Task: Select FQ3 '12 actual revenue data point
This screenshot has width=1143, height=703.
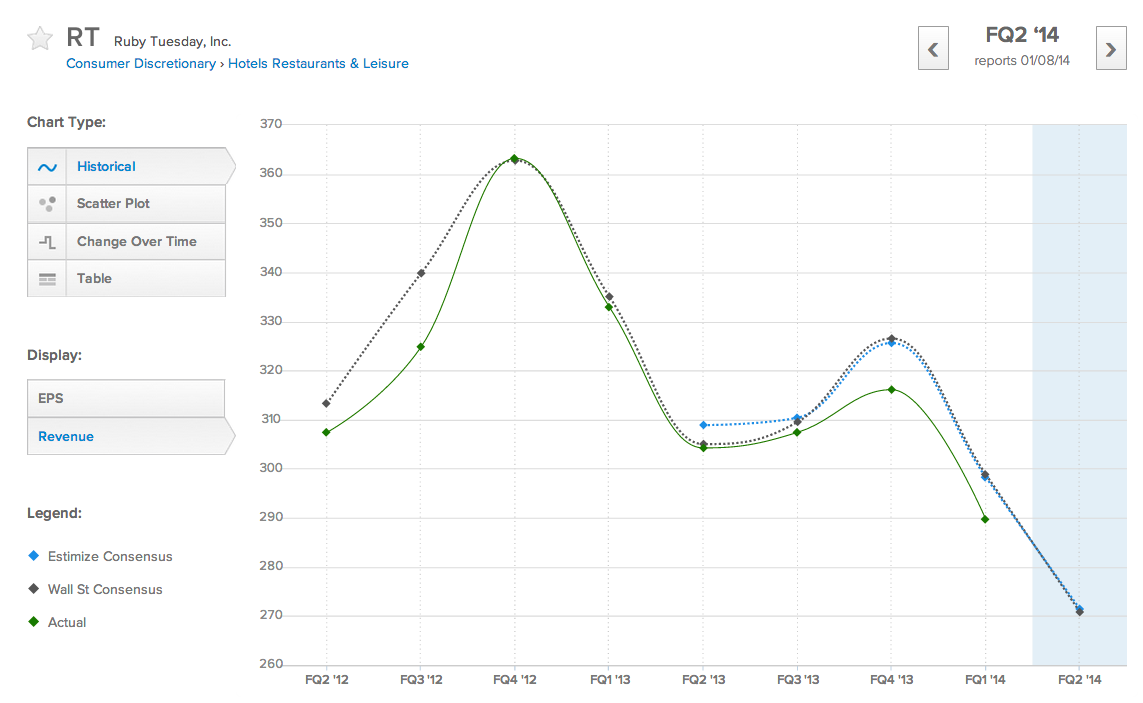Action: [x=421, y=346]
